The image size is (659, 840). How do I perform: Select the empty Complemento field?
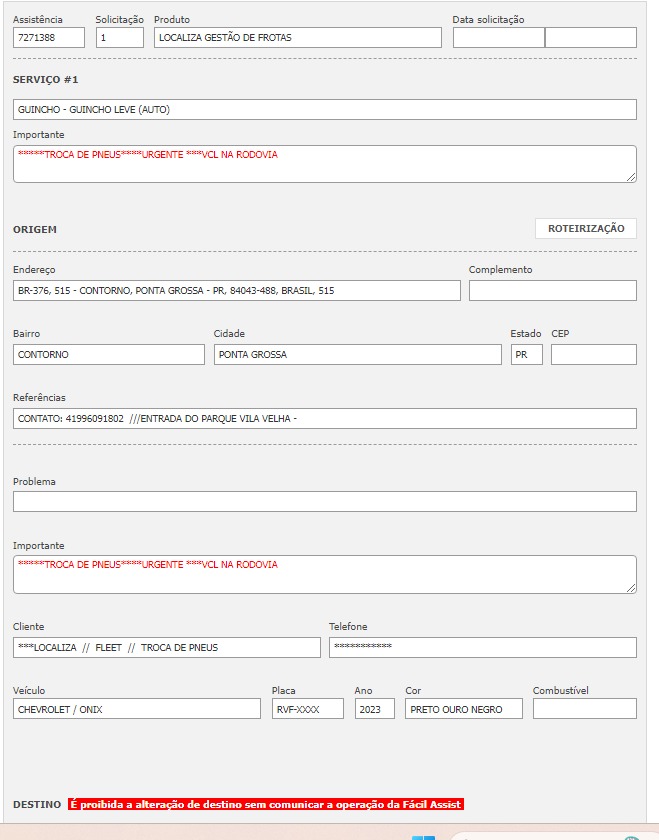(552, 291)
